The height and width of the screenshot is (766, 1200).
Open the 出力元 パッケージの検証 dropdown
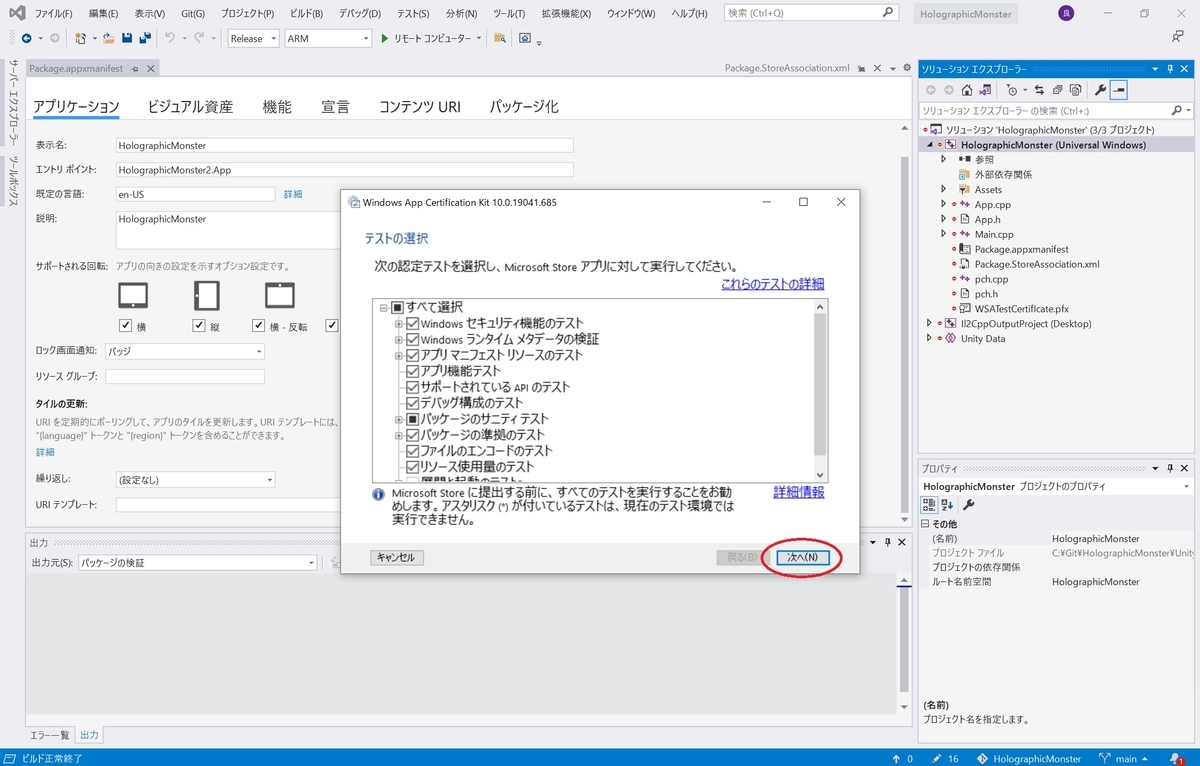pyautogui.click(x=197, y=563)
